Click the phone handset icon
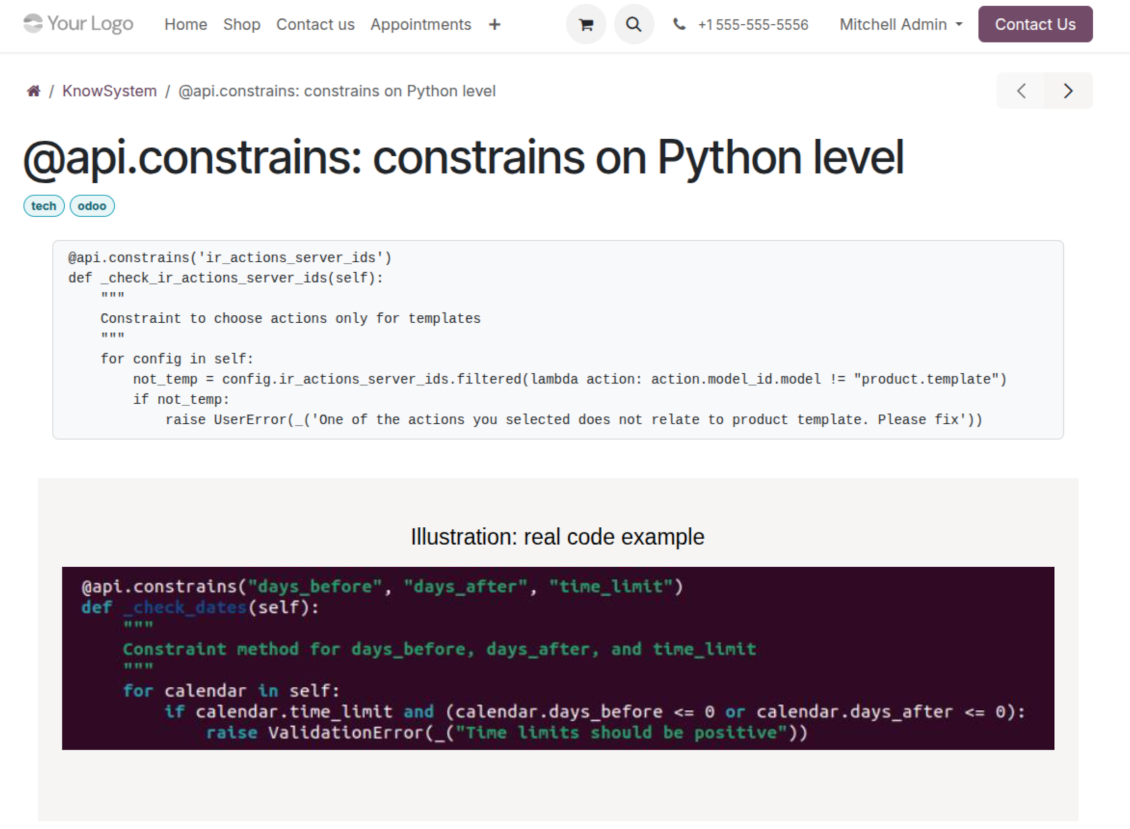Viewport: 1130px width, 829px height. [680, 24]
